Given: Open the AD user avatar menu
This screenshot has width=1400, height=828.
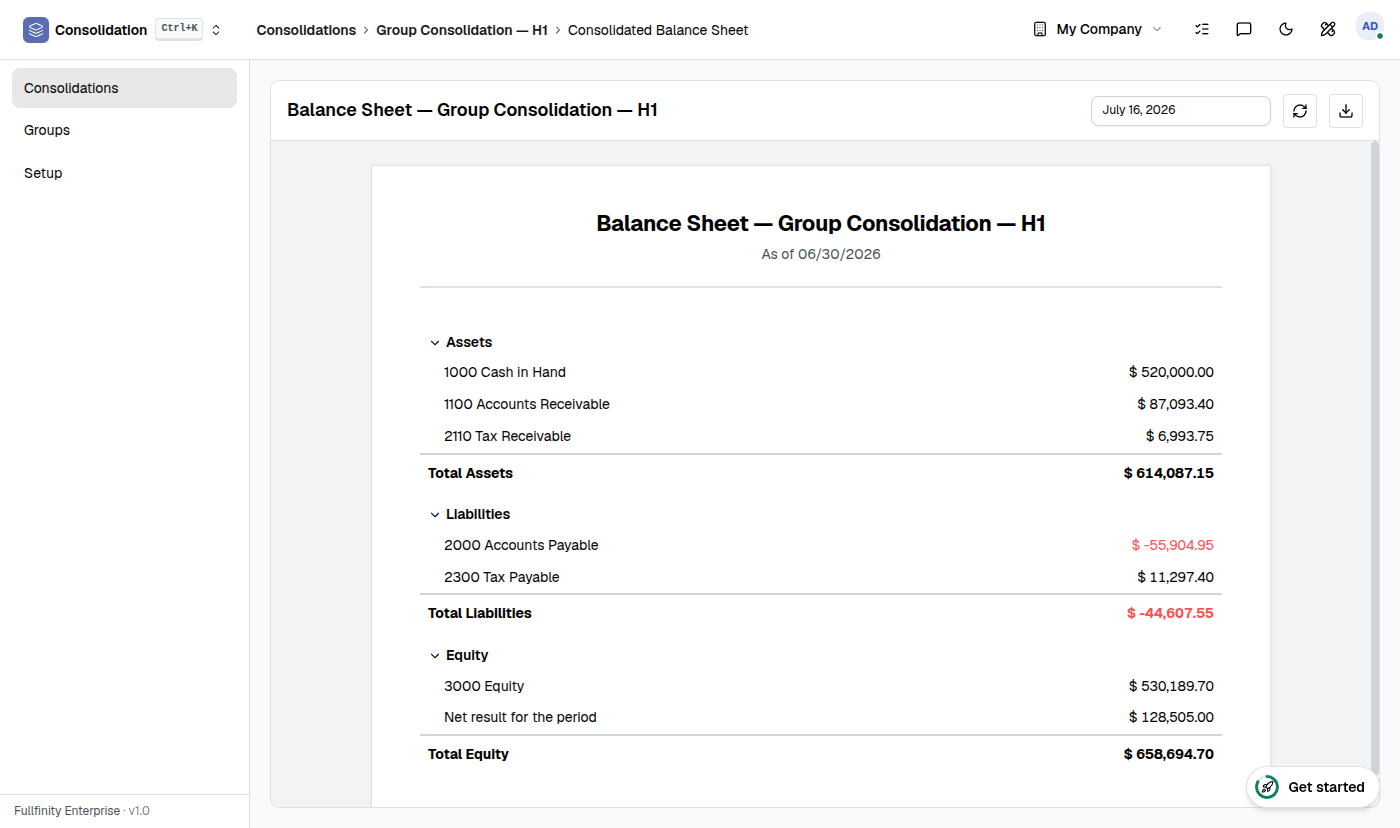Looking at the screenshot, I should (1370, 27).
